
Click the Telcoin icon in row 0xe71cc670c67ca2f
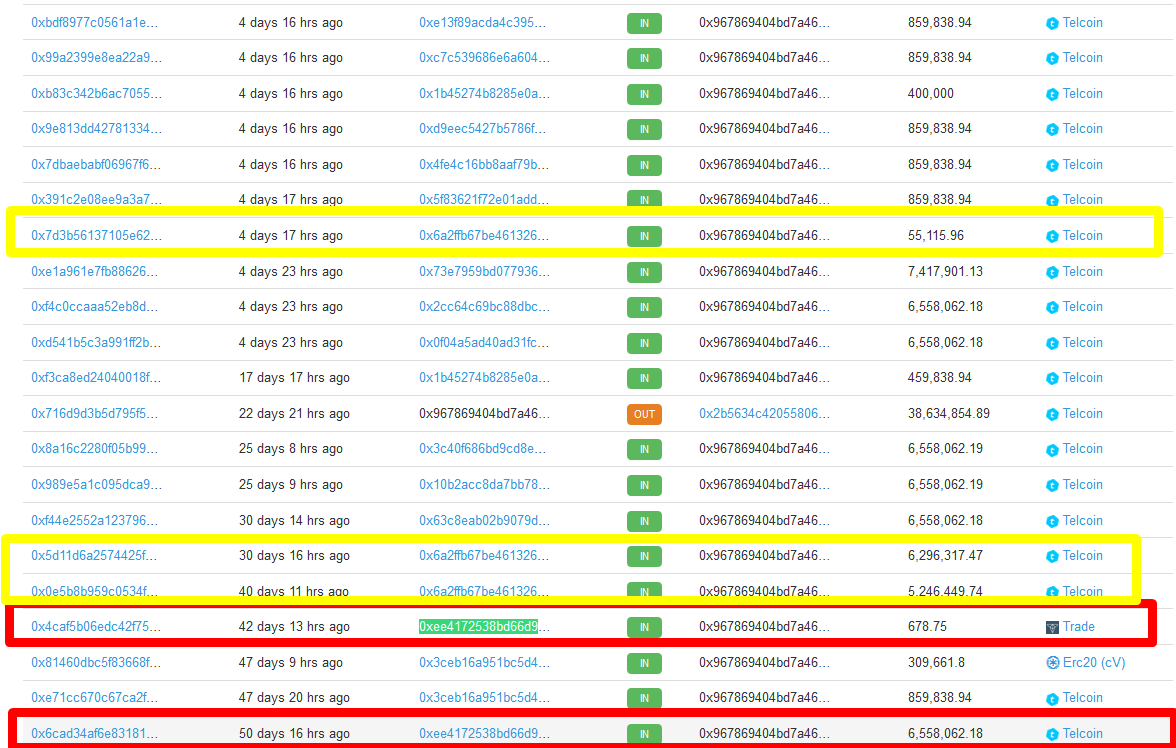1052,698
